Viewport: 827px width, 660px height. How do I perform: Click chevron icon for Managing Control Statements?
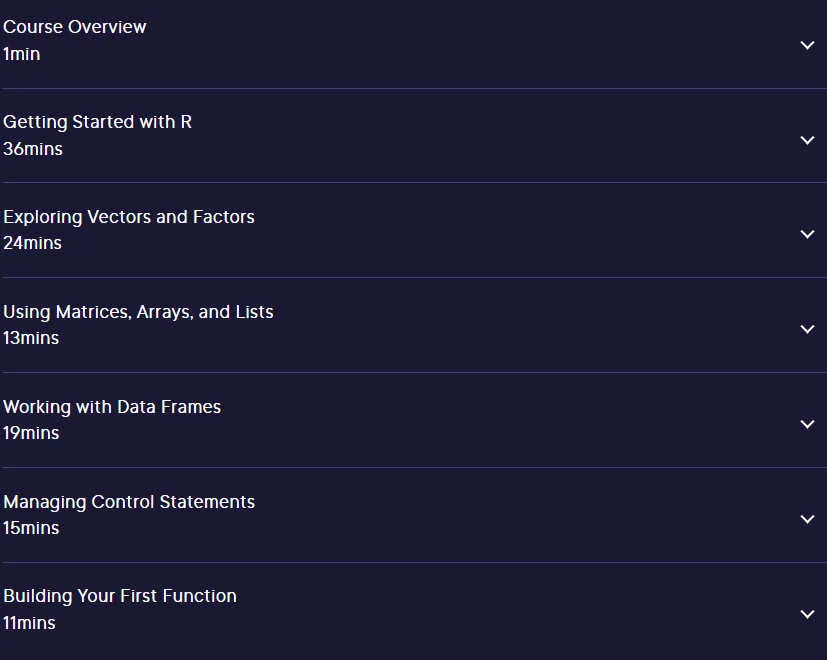(807, 519)
